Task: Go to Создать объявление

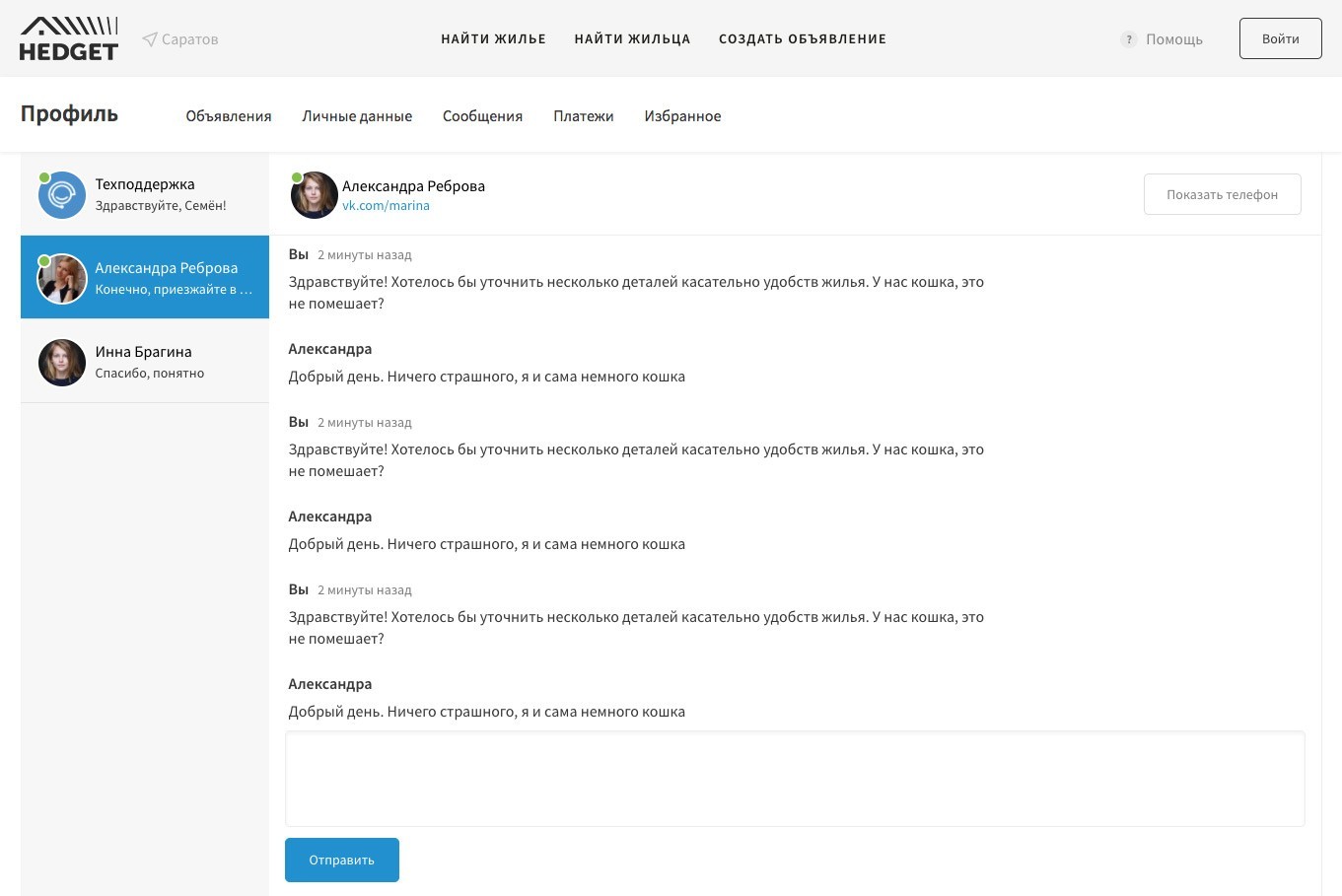Action: click(x=802, y=39)
